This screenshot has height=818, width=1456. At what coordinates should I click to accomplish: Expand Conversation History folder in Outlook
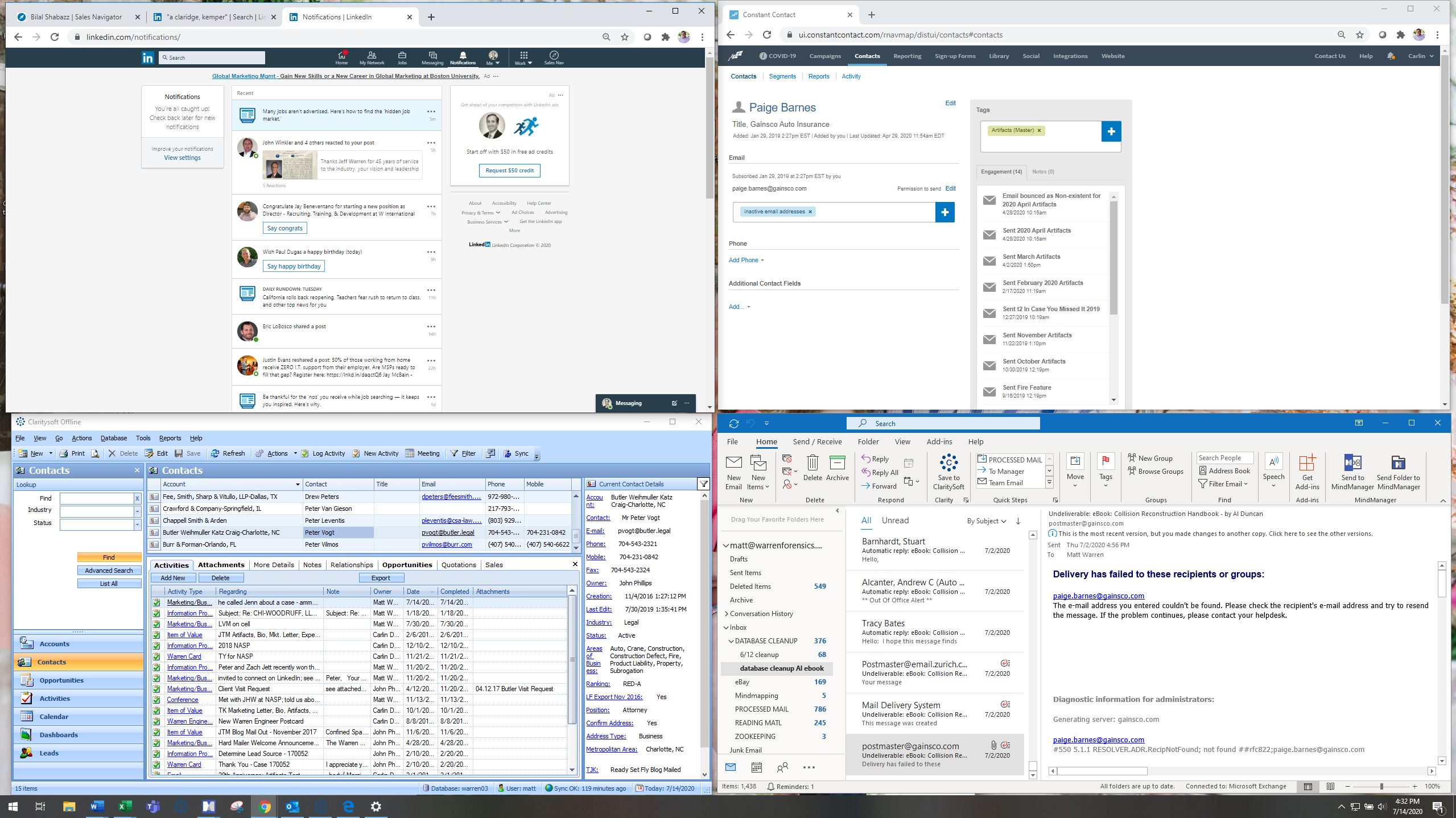tap(727, 614)
